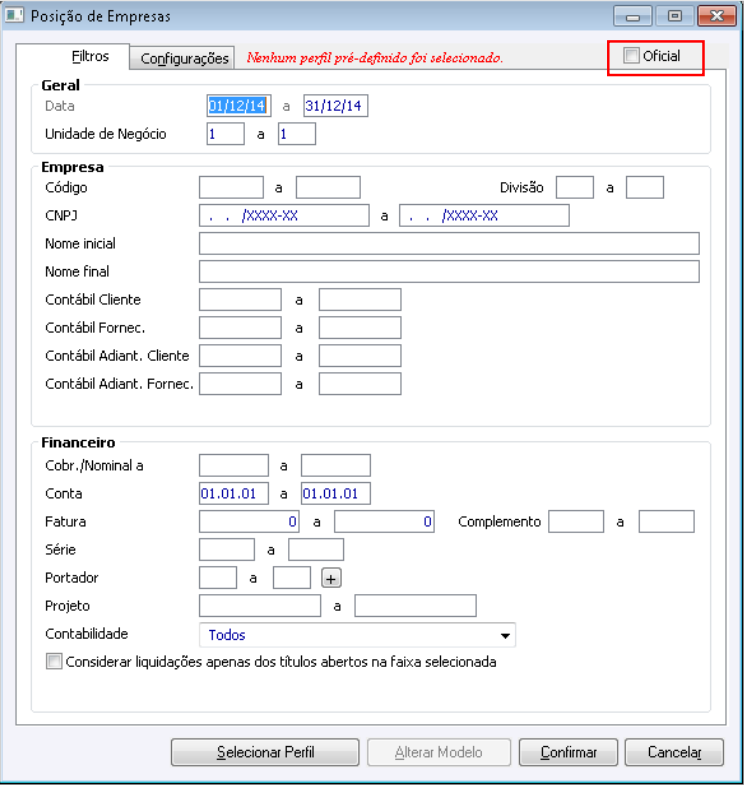
Task: Click the first Contábil Cliente field
Action: coord(240,299)
